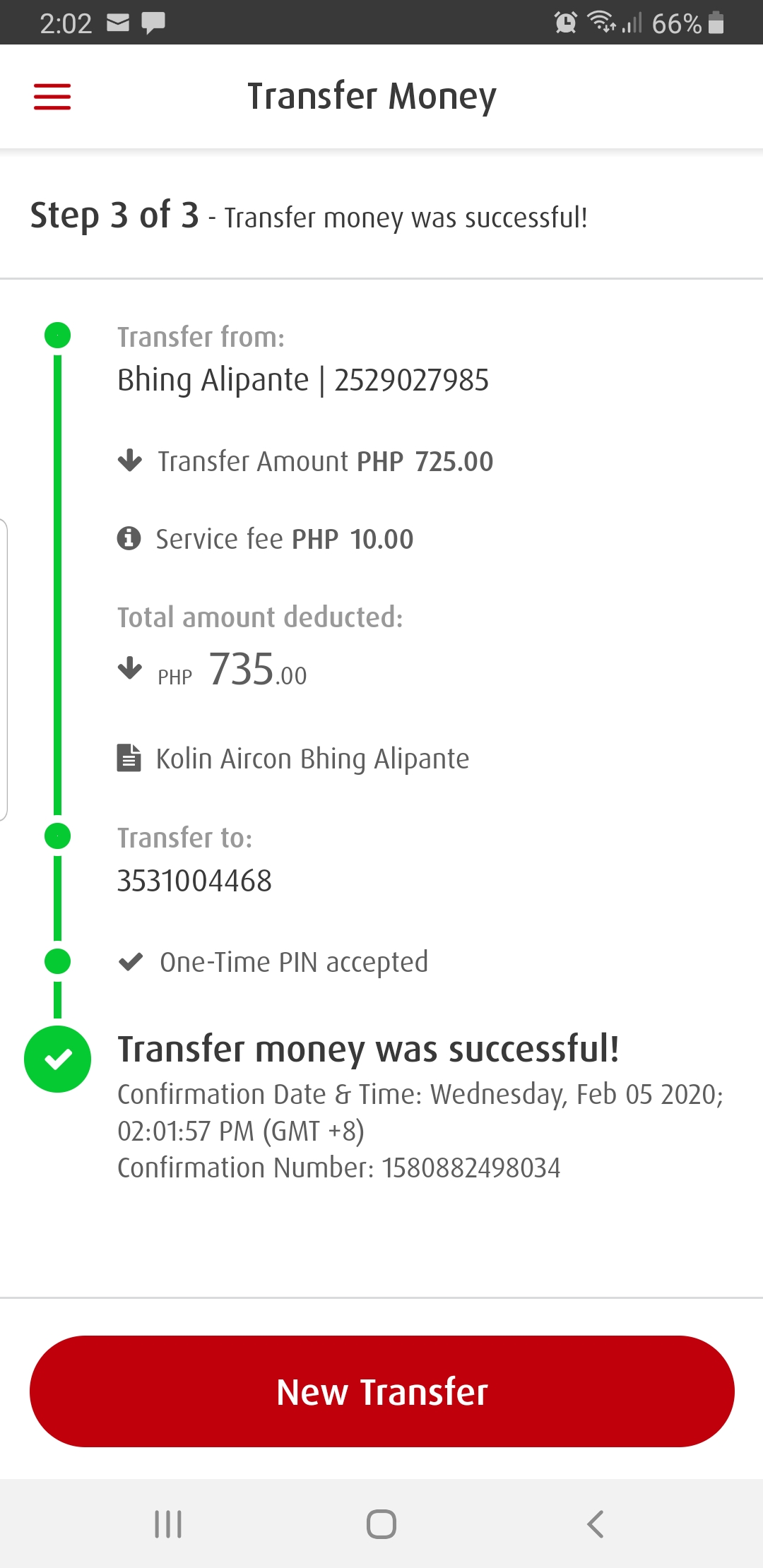This screenshot has height=1568, width=763.
Task: Tap the left edge side panel handle
Action: click(x=4, y=670)
